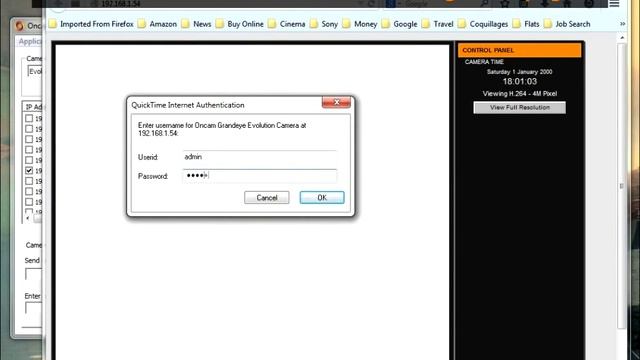This screenshot has width=640, height=360.
Task: Open the Application menu in the Oncam window
Action: pos(30,41)
